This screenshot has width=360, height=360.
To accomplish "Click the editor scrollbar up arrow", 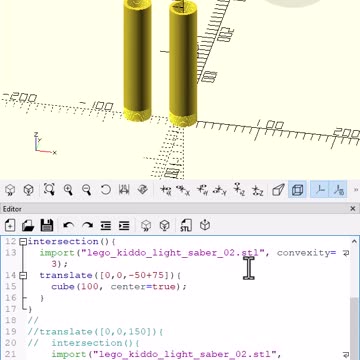I will 354,241.
